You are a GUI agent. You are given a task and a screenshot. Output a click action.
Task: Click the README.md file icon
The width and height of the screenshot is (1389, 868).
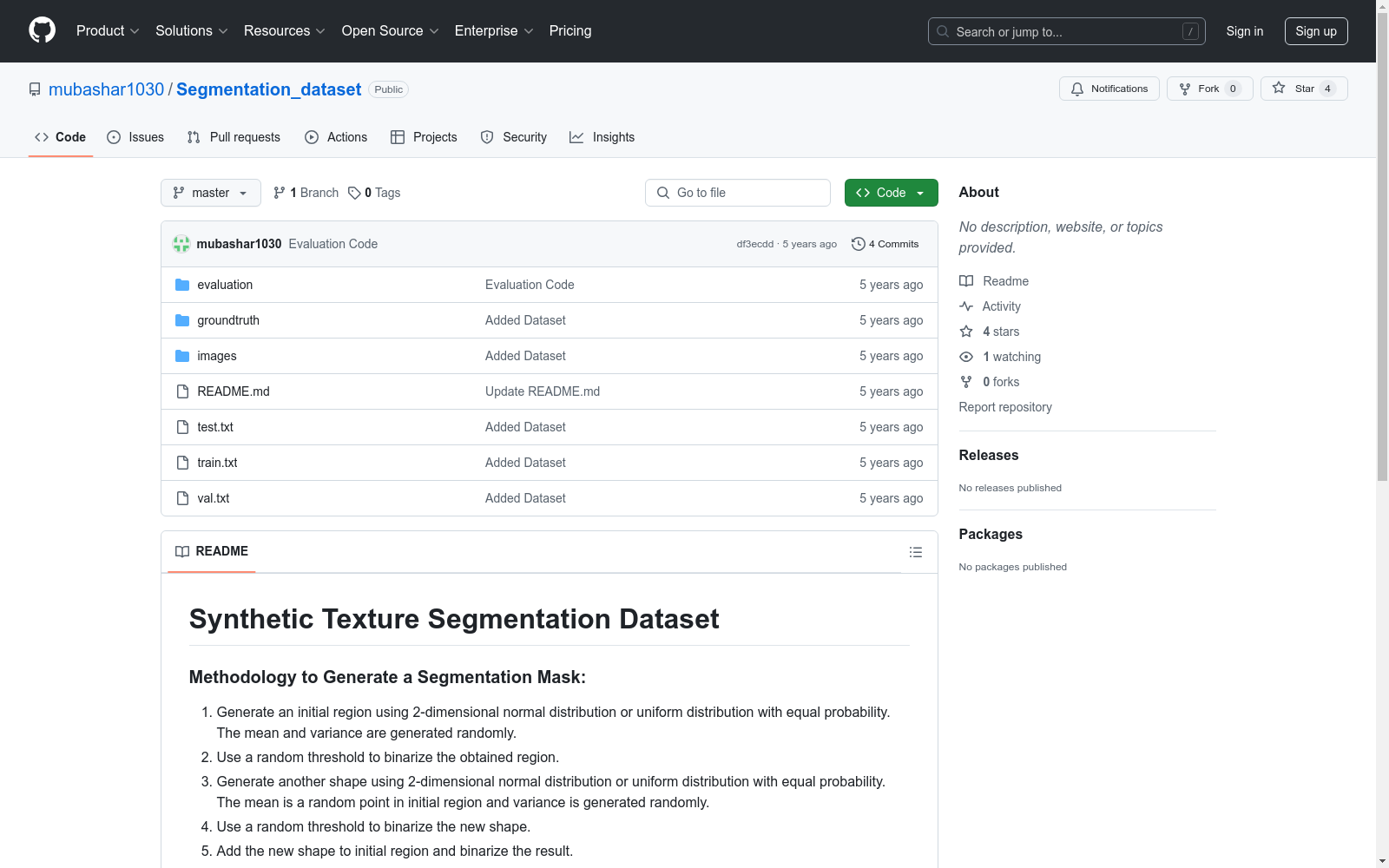click(x=182, y=391)
